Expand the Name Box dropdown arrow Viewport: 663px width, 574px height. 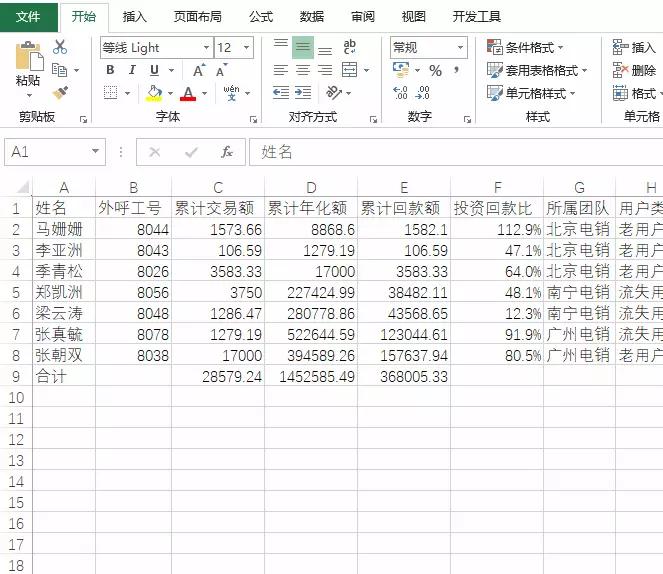coord(96,151)
